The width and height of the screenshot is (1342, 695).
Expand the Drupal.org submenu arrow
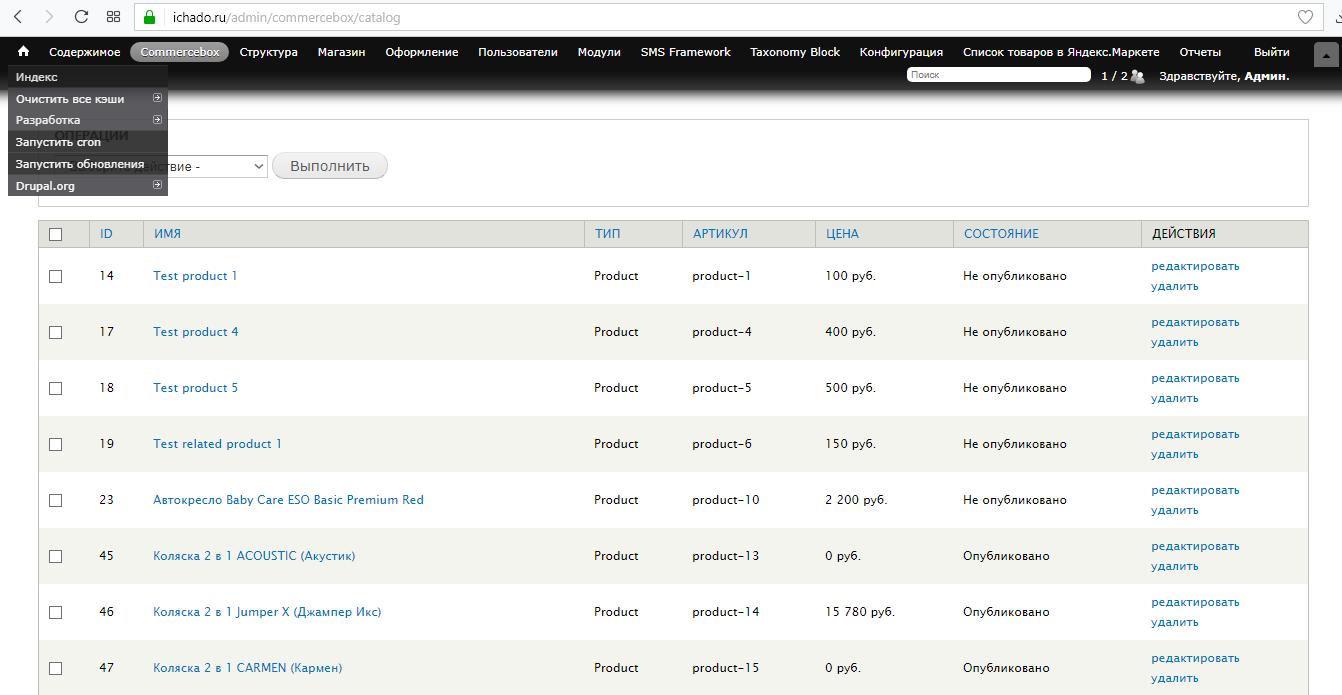(157, 185)
